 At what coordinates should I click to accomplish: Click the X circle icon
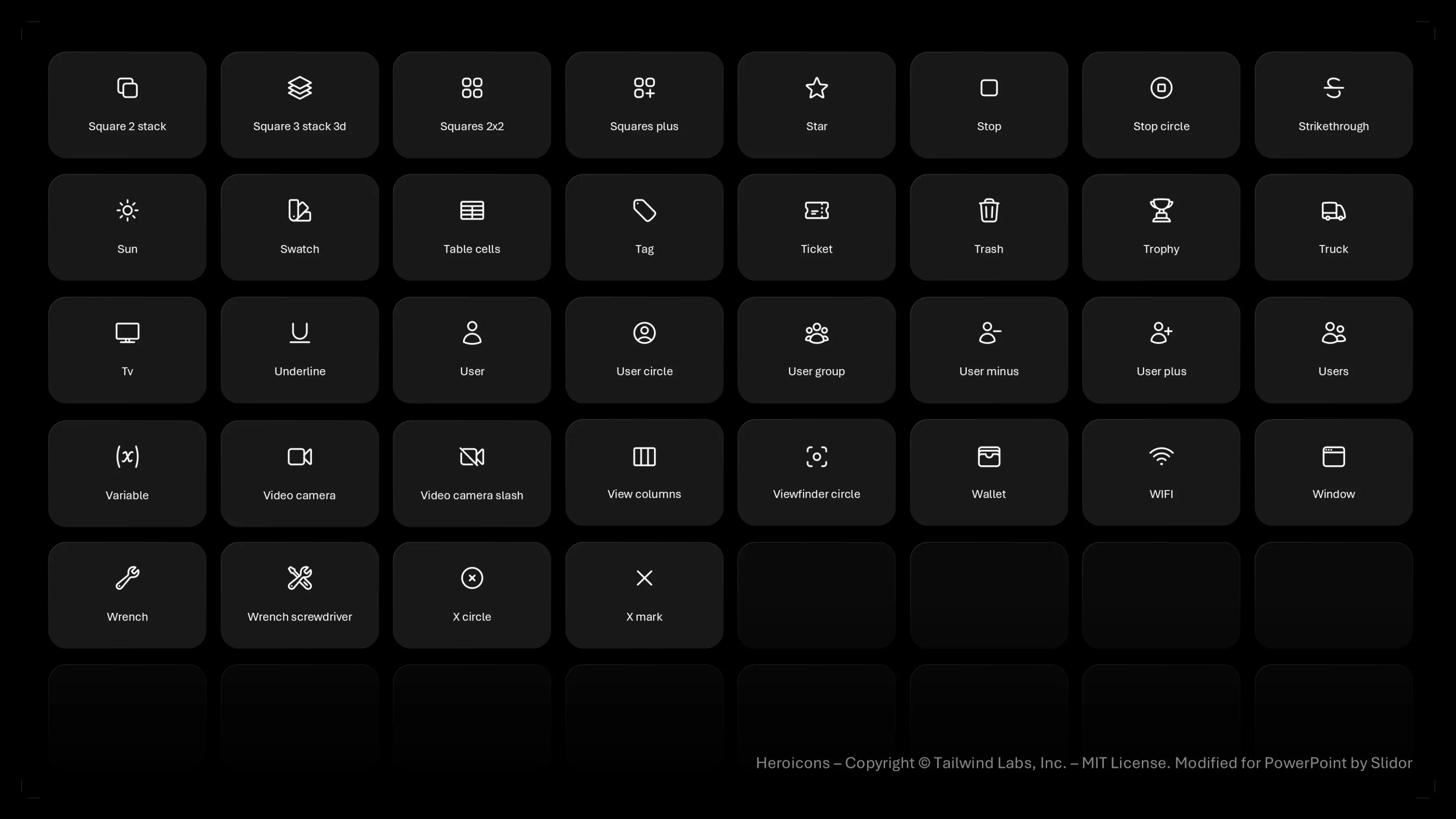(x=472, y=578)
